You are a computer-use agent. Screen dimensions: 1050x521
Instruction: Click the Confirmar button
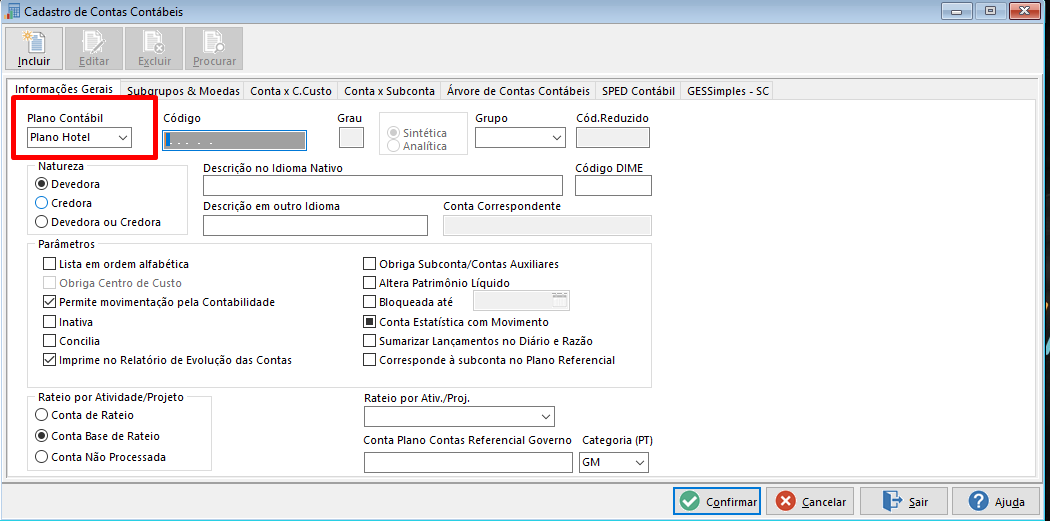pyautogui.click(x=717, y=501)
